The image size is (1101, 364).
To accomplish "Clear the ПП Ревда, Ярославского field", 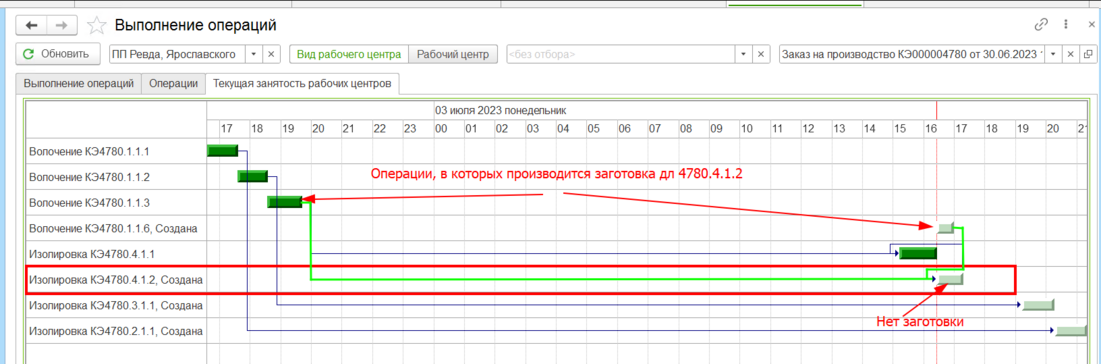I will pyautogui.click(x=272, y=54).
